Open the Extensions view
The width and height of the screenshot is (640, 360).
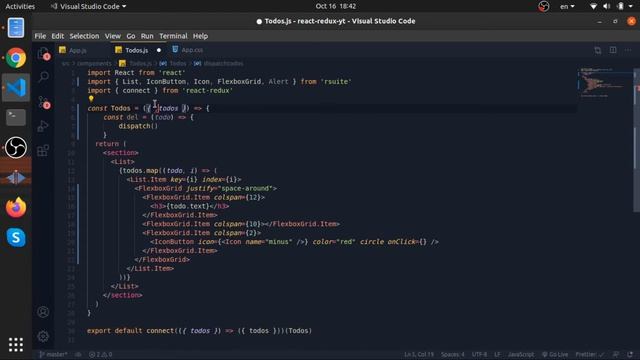43,150
